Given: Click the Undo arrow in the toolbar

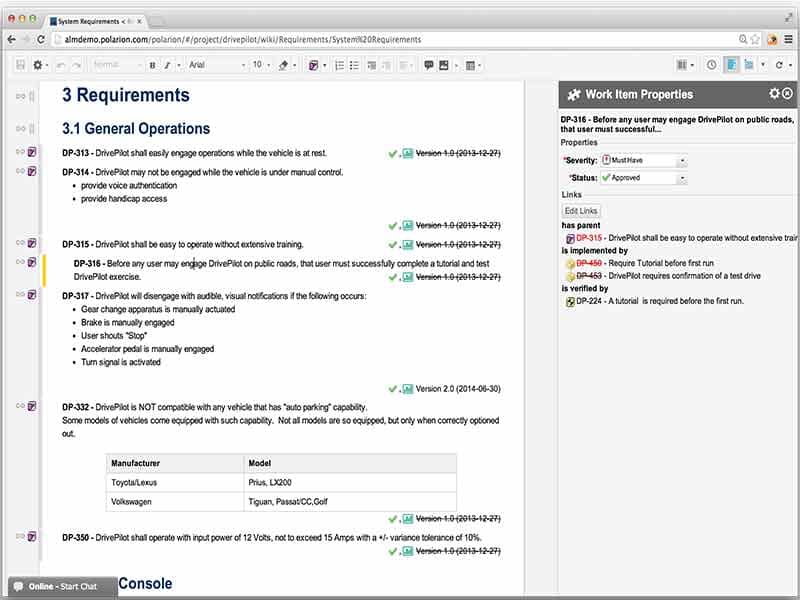Looking at the screenshot, I should 61,65.
